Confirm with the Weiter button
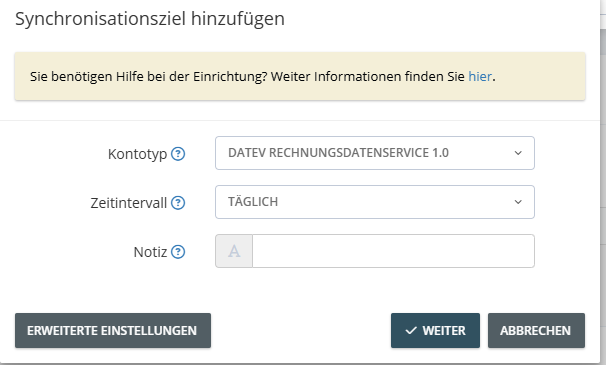Image resolution: width=606 pixels, height=365 pixels. point(435,331)
